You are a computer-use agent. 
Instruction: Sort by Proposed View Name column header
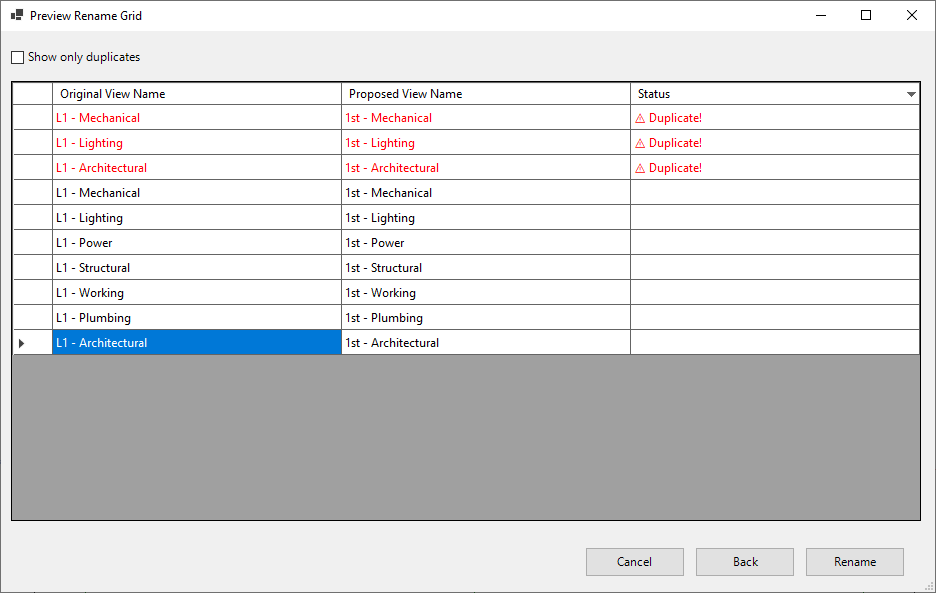coord(485,94)
